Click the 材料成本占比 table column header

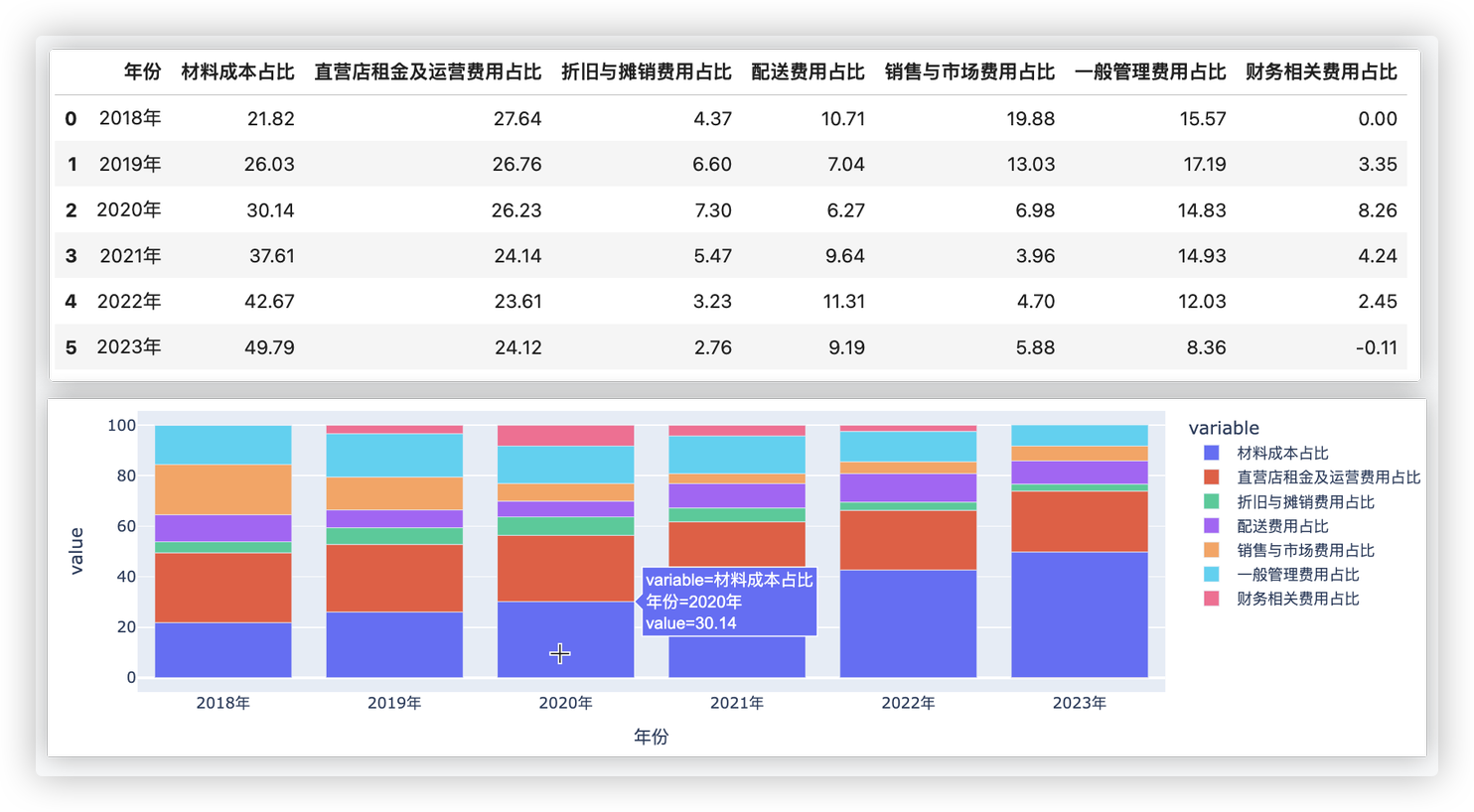pyautogui.click(x=237, y=71)
